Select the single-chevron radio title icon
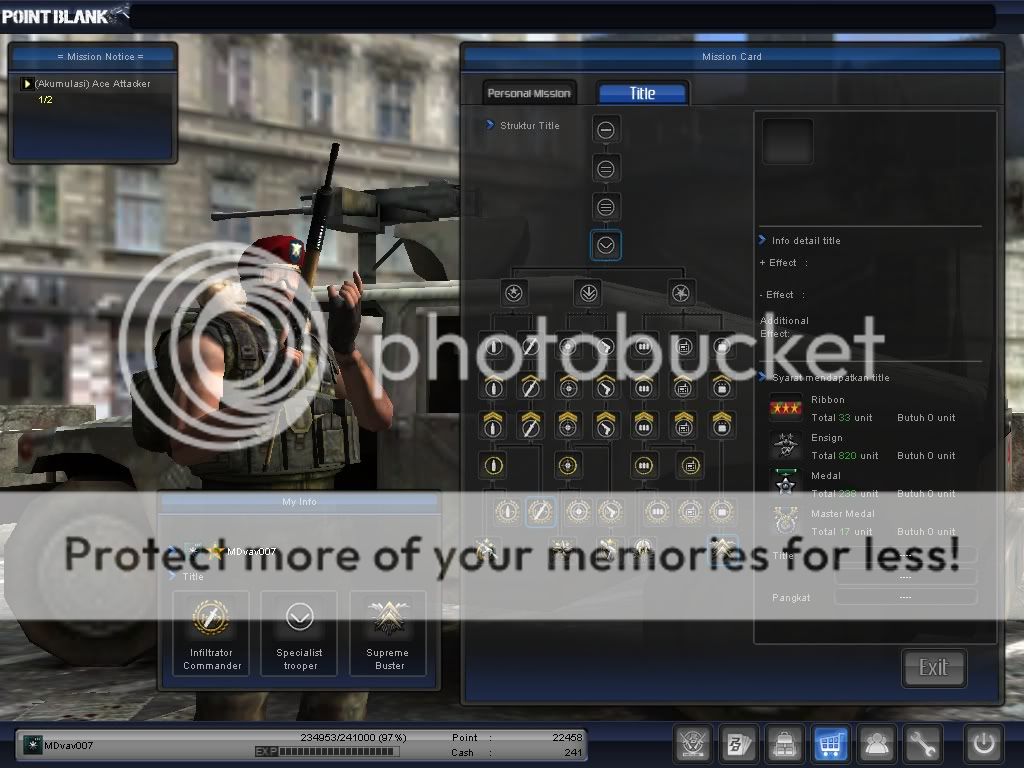1024x768 pixels. [683, 387]
